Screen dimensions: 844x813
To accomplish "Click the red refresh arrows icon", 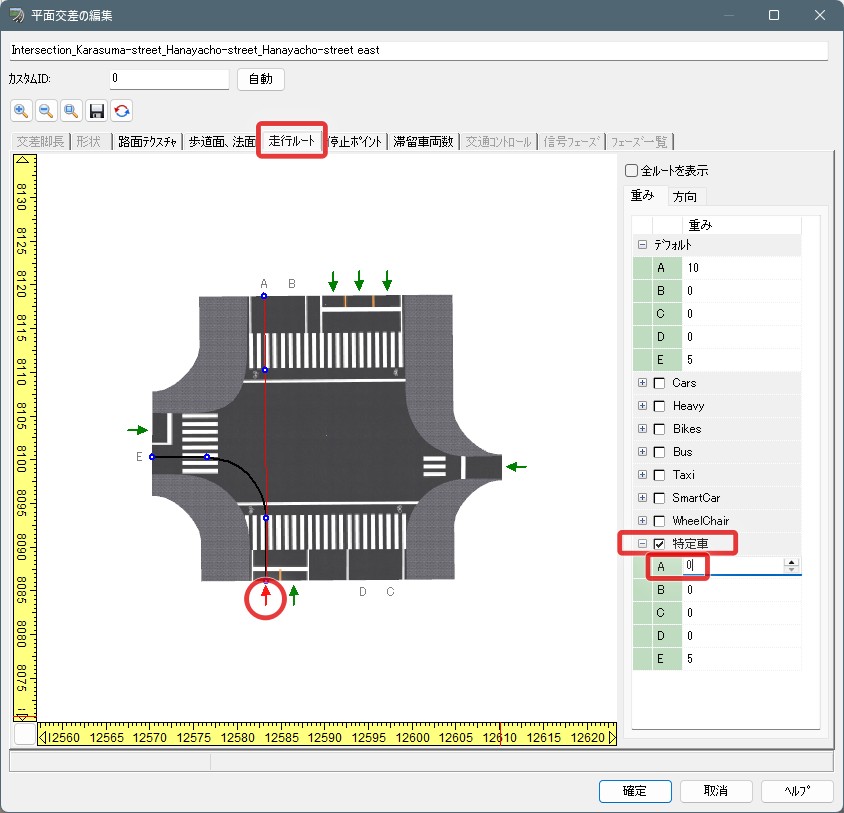I will click(122, 110).
